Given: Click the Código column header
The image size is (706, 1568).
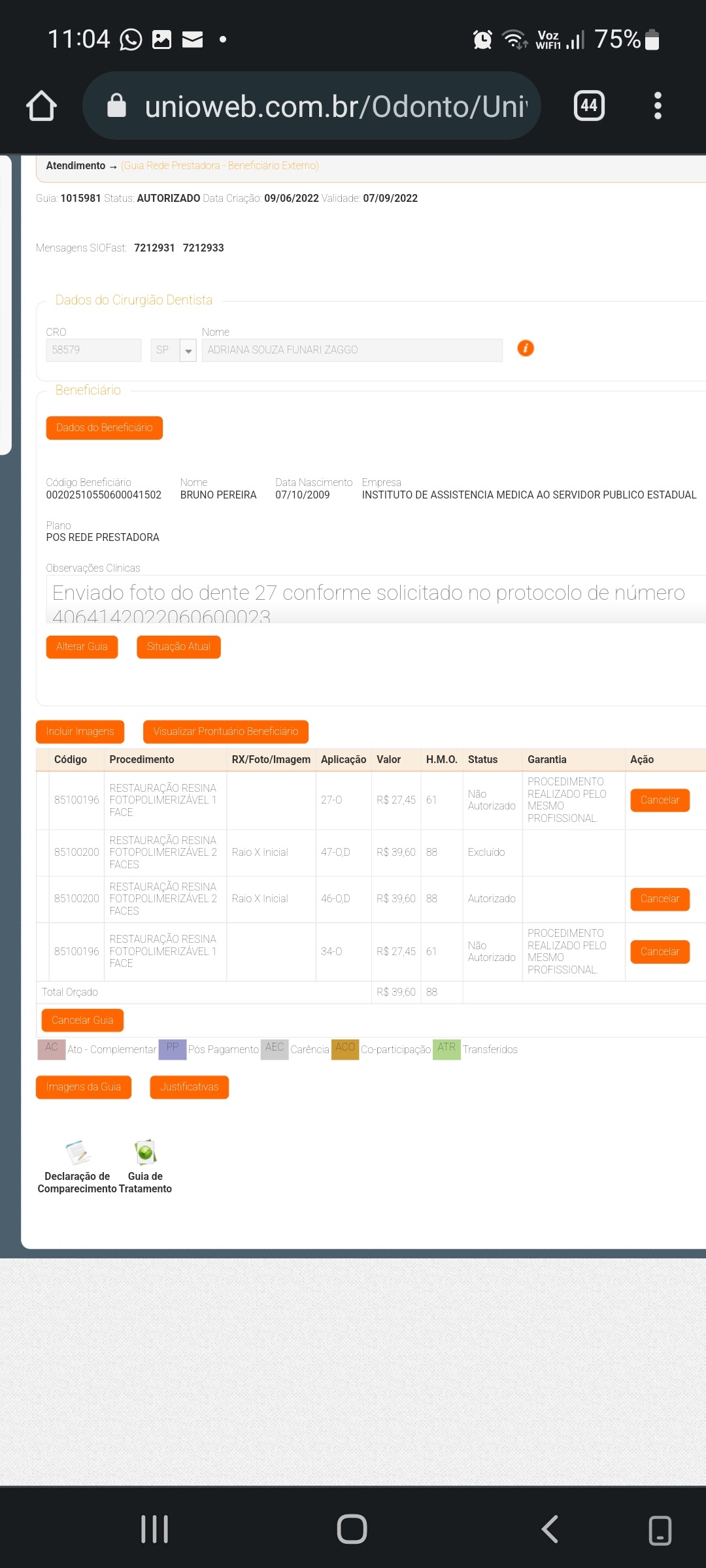Looking at the screenshot, I should pos(71,760).
